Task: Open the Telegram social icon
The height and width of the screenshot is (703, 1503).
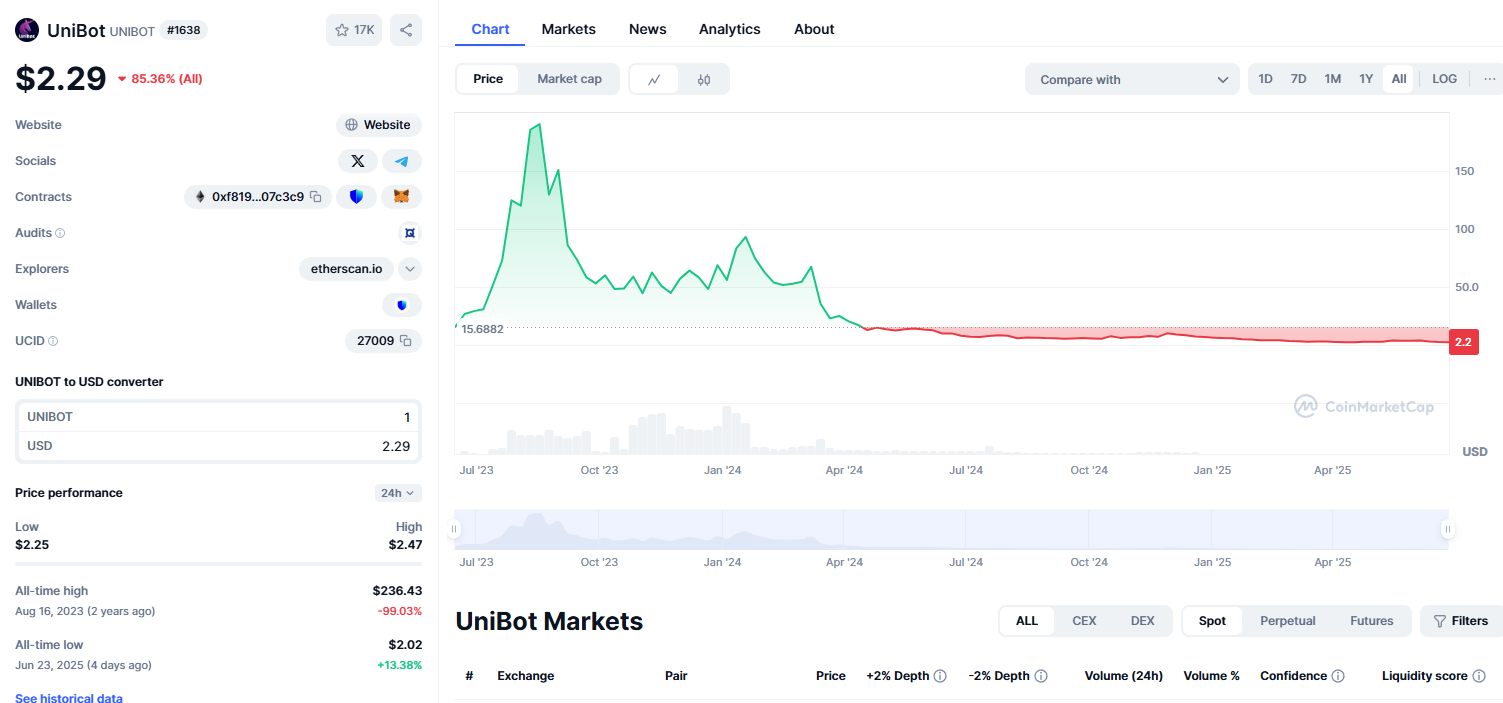Action: point(402,161)
